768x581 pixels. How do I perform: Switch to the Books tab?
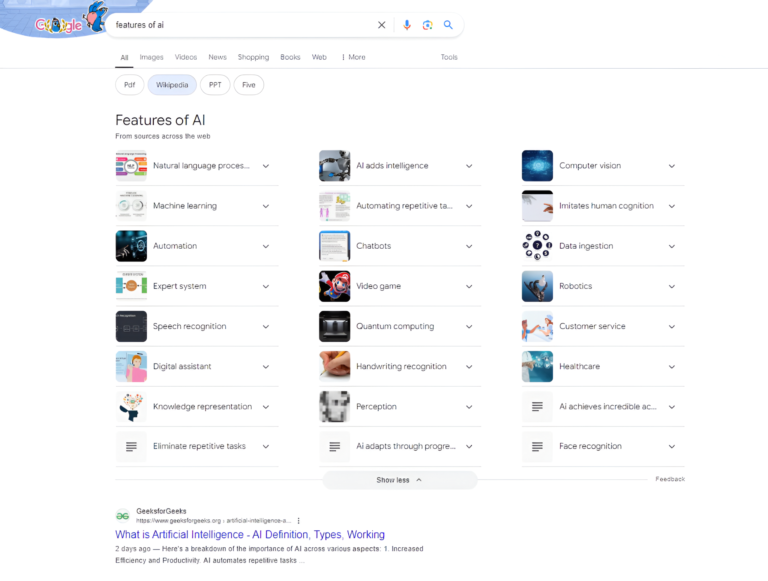pos(290,57)
